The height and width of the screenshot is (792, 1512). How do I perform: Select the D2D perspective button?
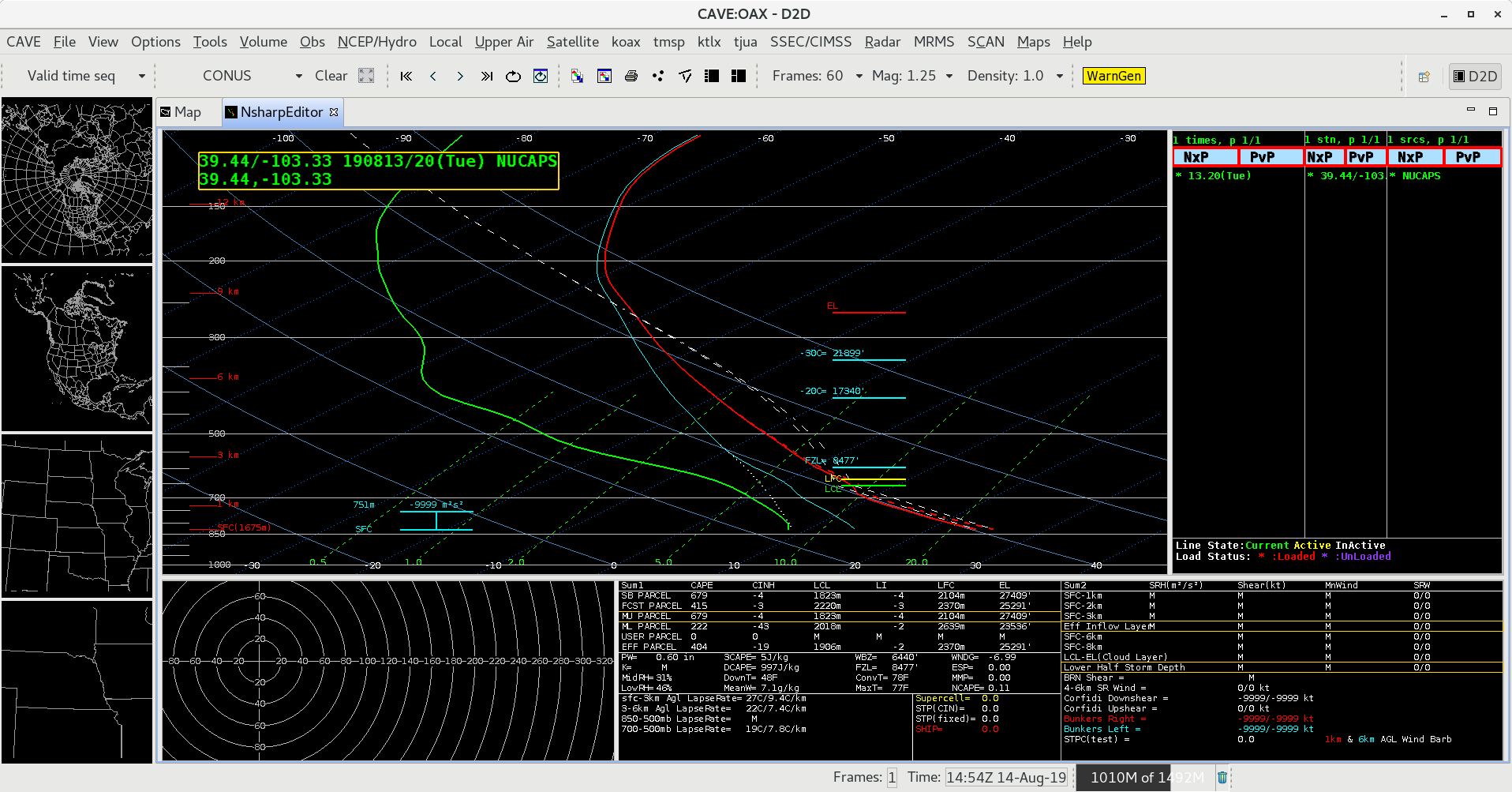pos(1475,77)
